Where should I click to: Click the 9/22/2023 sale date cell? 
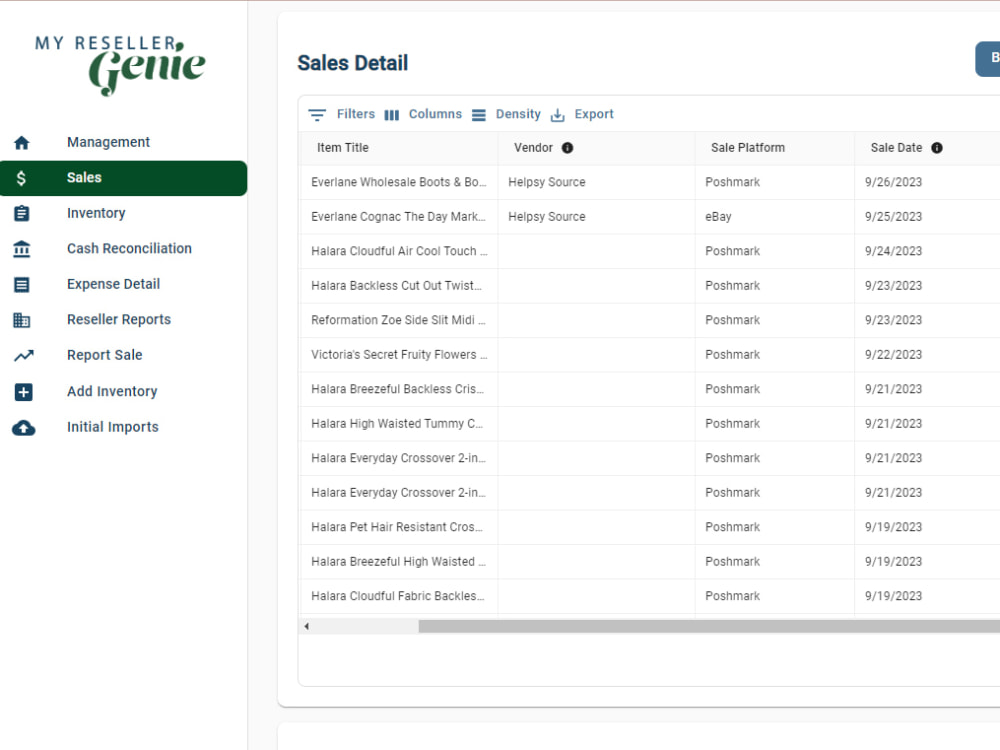(927, 355)
